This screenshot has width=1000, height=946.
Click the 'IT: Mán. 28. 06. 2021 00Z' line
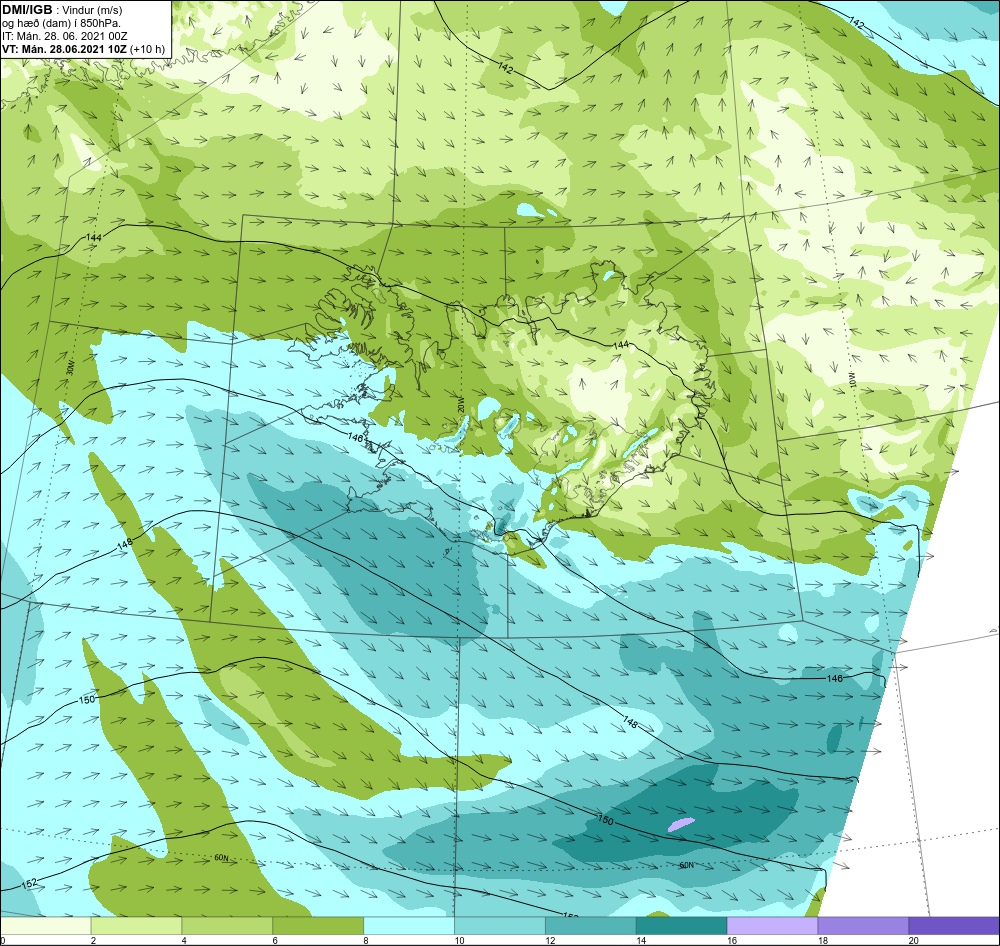click(x=64, y=36)
